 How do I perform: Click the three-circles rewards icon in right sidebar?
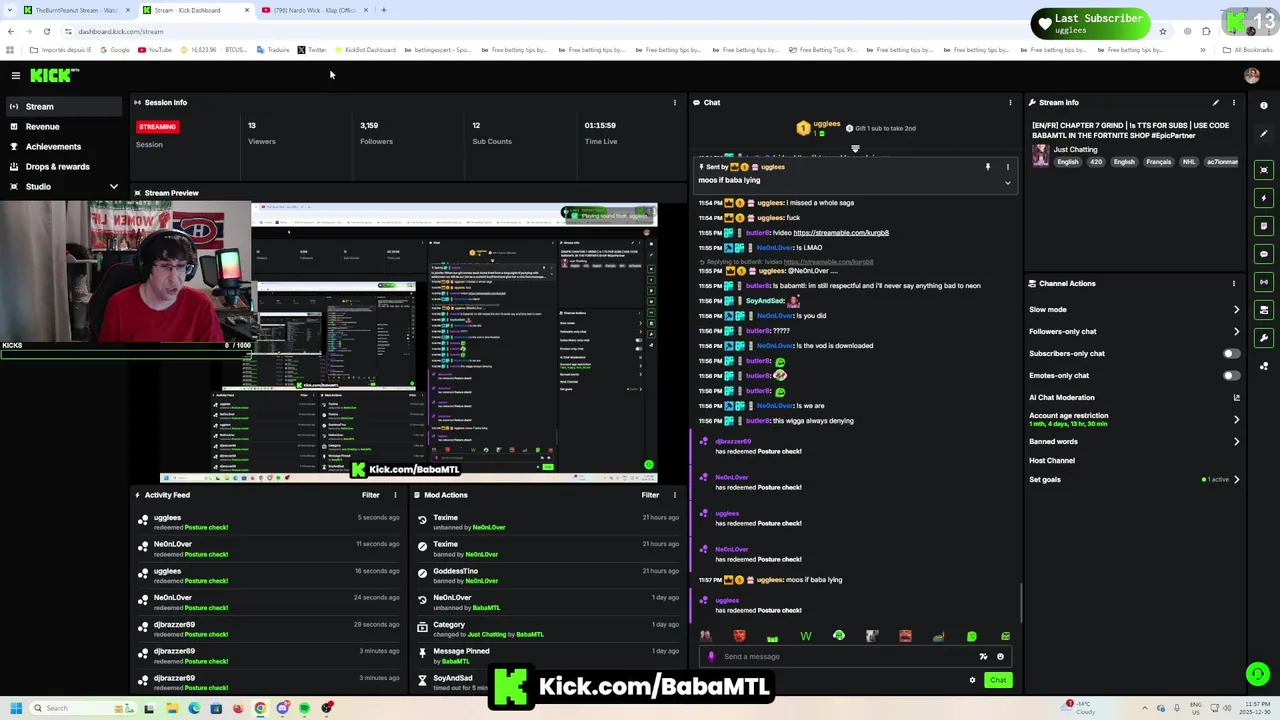point(1264,366)
